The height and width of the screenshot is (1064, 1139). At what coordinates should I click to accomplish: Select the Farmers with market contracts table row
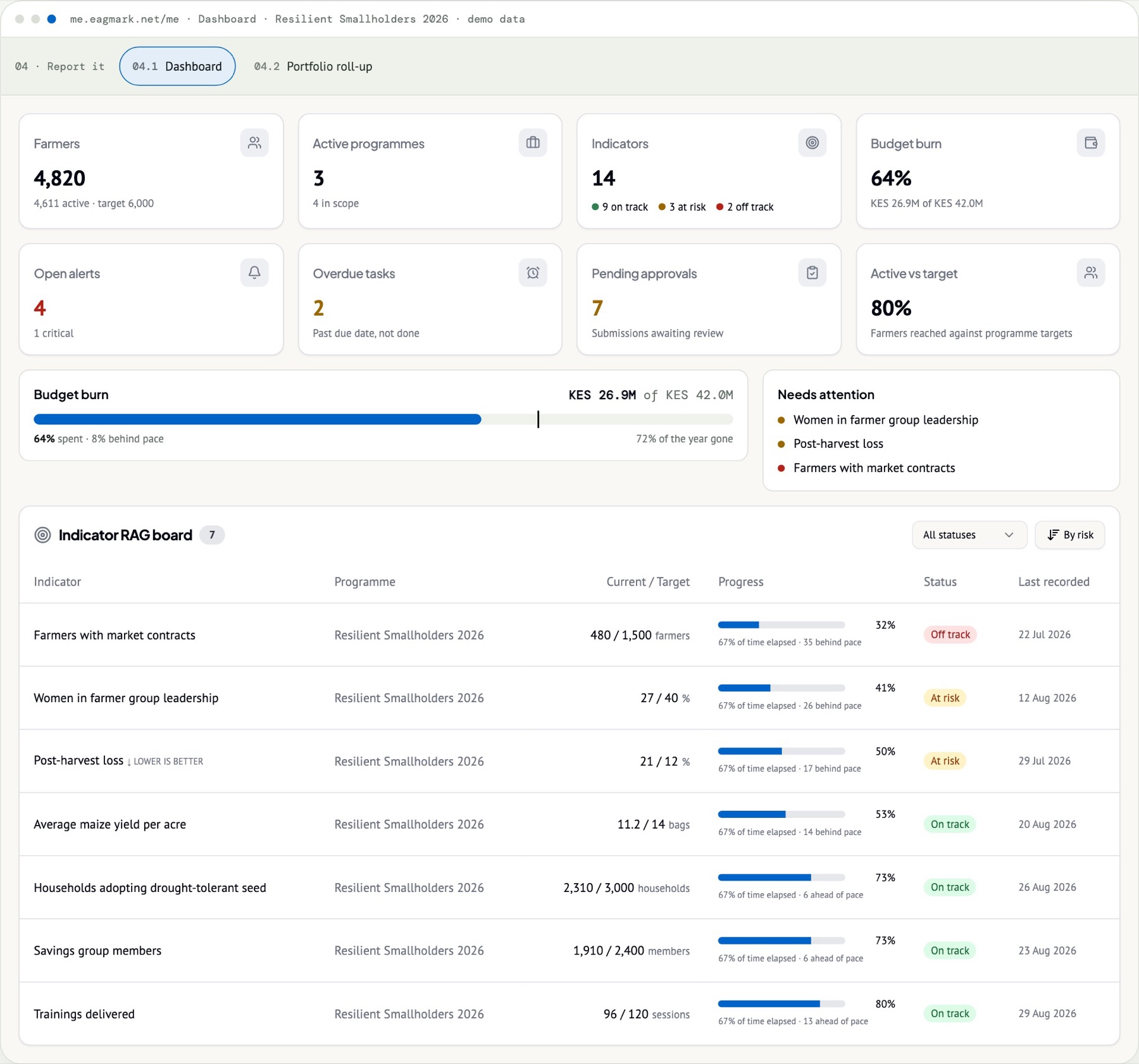click(569, 634)
